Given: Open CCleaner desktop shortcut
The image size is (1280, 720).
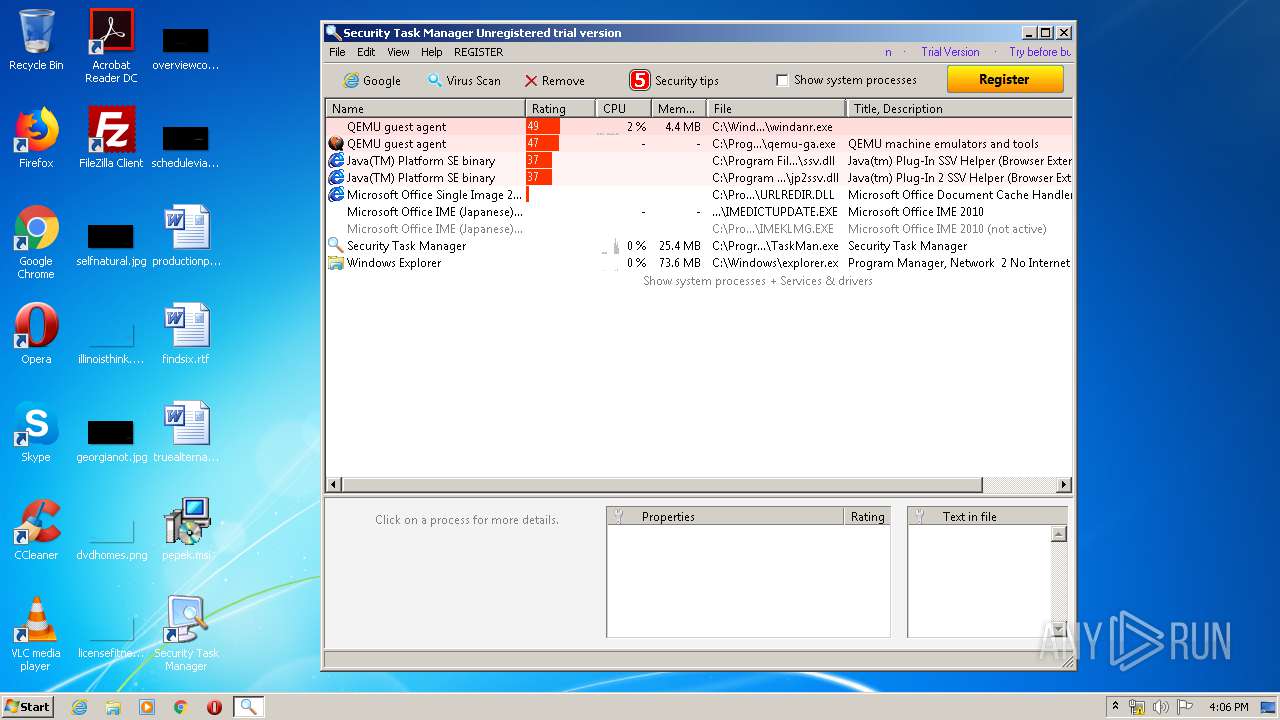Looking at the screenshot, I should tap(36, 530).
